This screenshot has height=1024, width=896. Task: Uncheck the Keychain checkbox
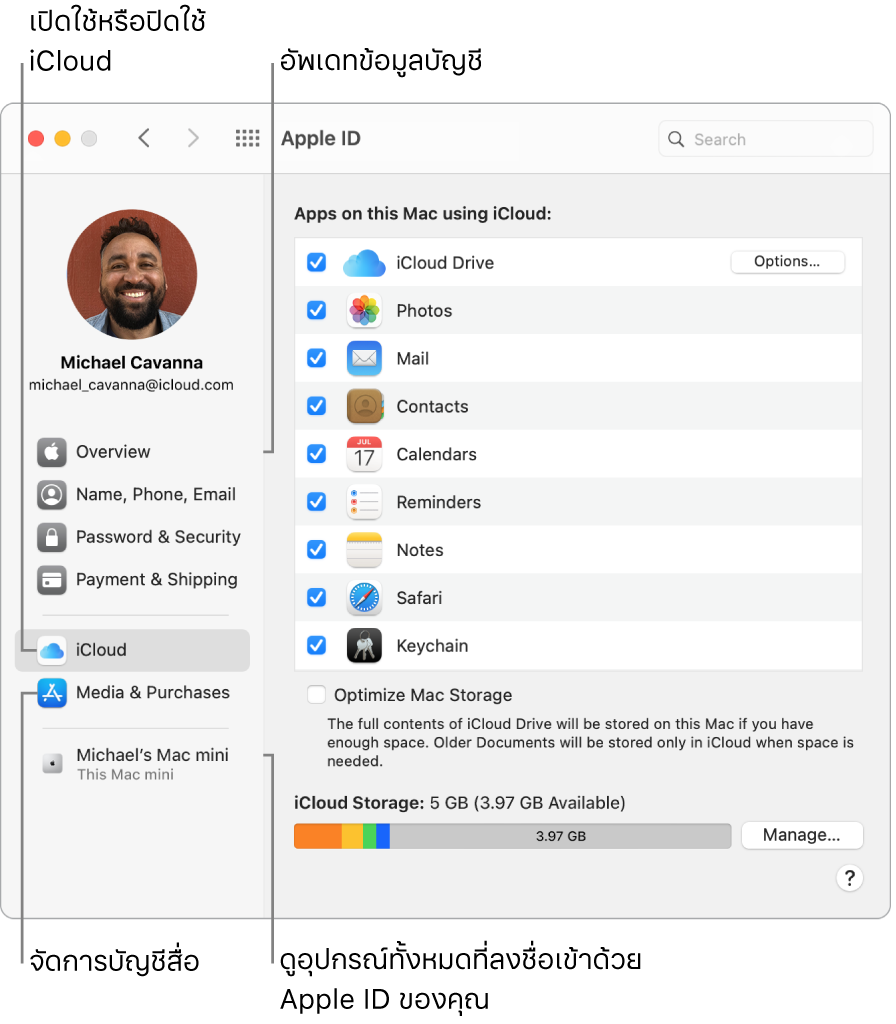317,645
